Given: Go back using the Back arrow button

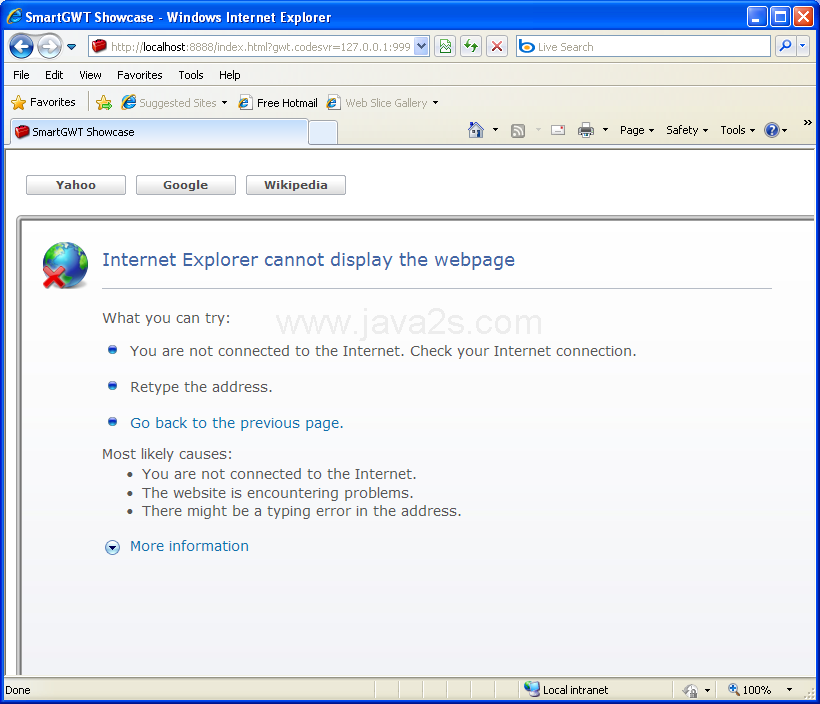Looking at the screenshot, I should point(21,47).
